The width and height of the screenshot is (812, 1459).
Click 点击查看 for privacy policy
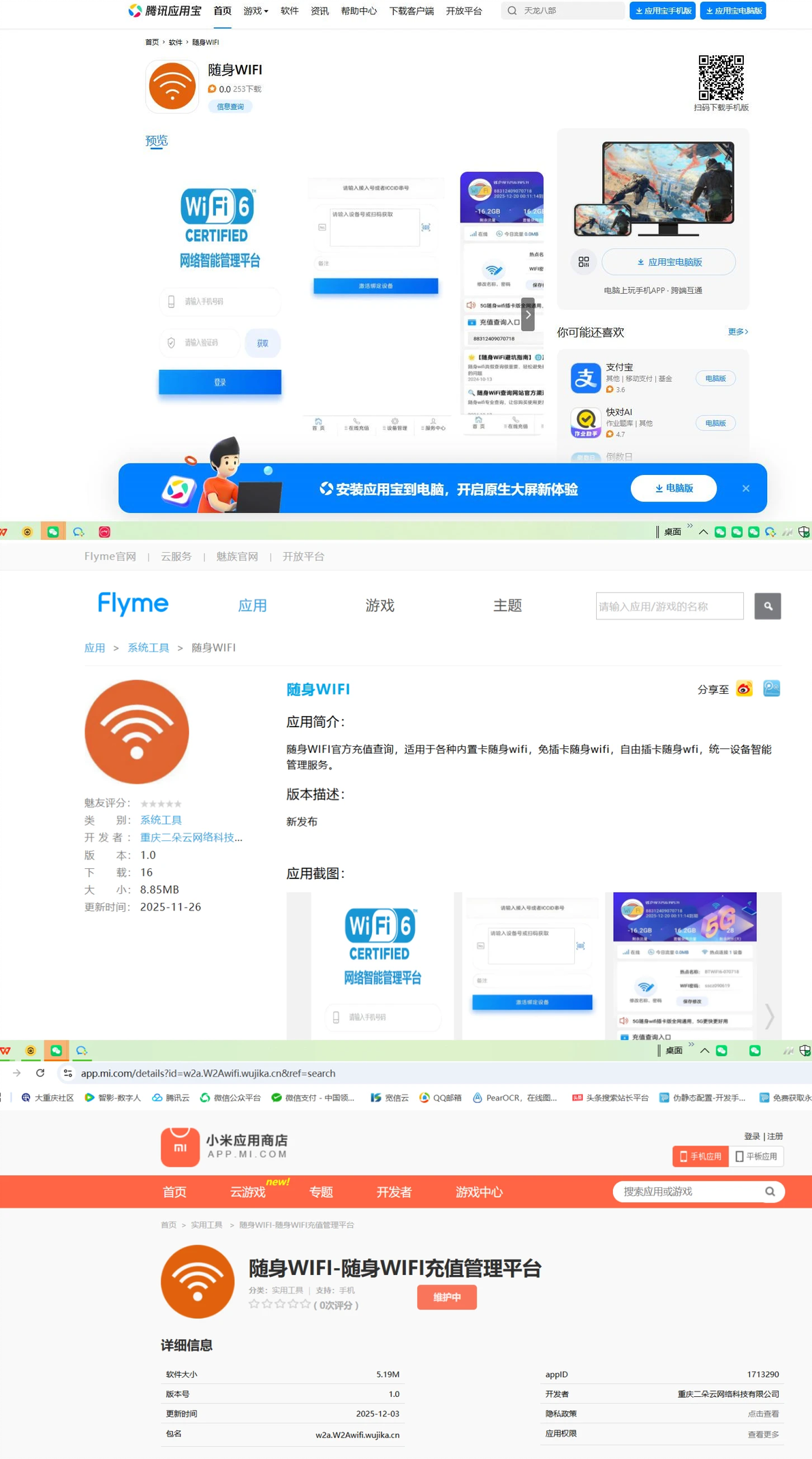763,1413
